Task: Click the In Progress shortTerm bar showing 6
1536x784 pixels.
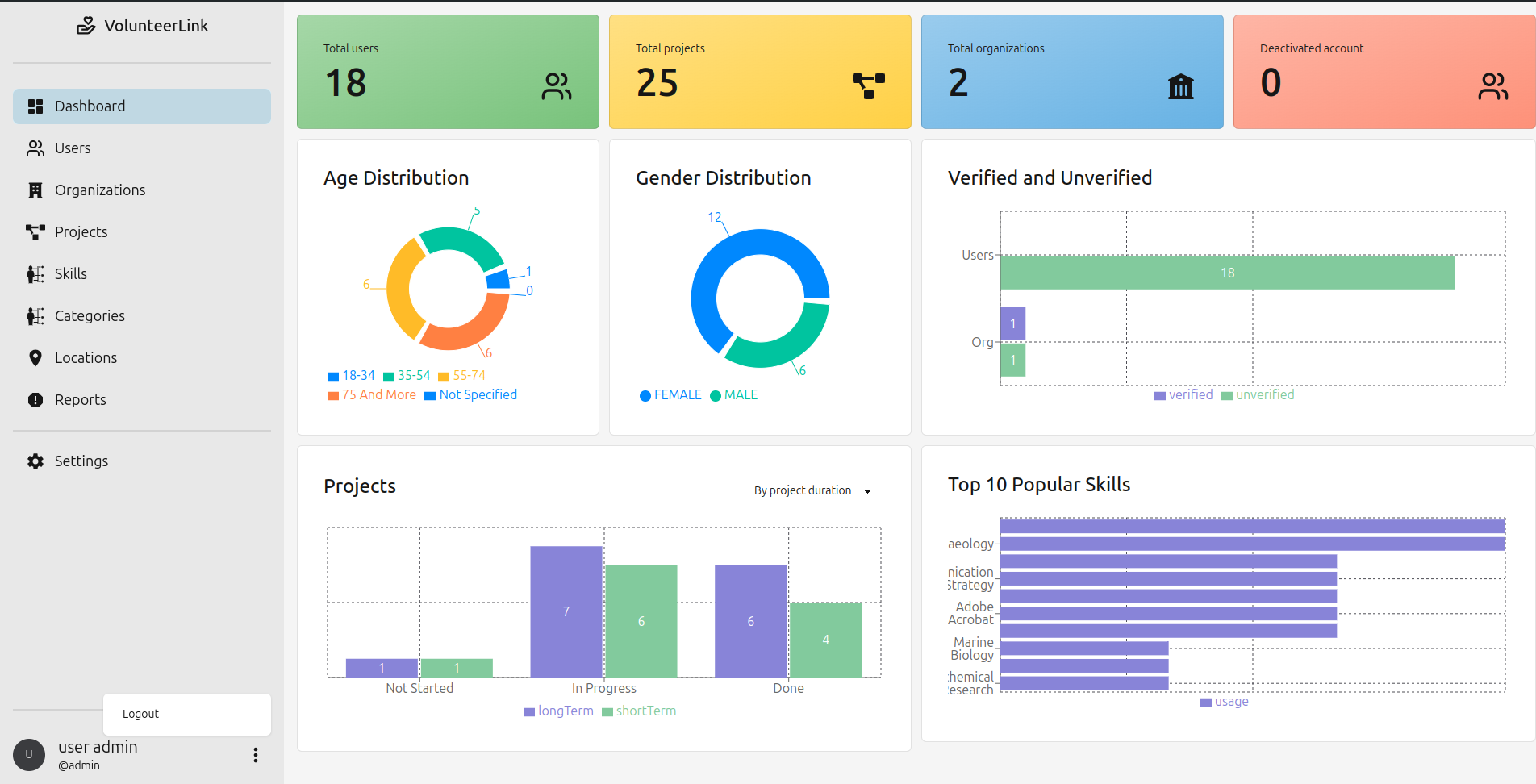Action: coord(641,621)
